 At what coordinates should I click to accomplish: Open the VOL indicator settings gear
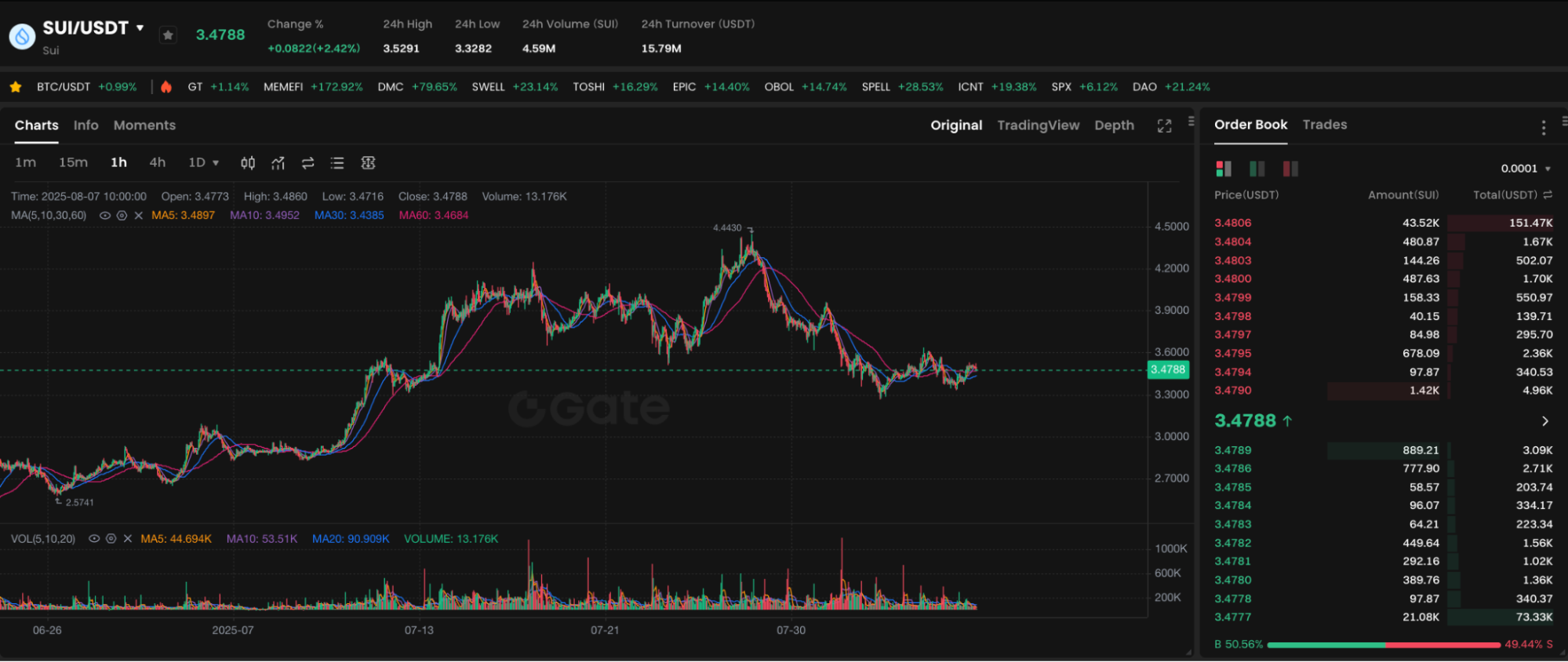111,539
